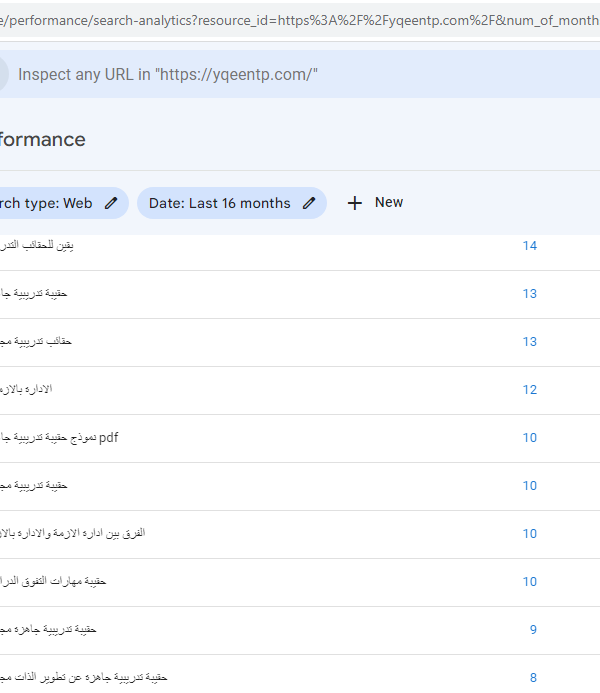Open the Date: Last 16 months filter
Image resolution: width=600 pixels, height=693 pixels.
point(232,203)
